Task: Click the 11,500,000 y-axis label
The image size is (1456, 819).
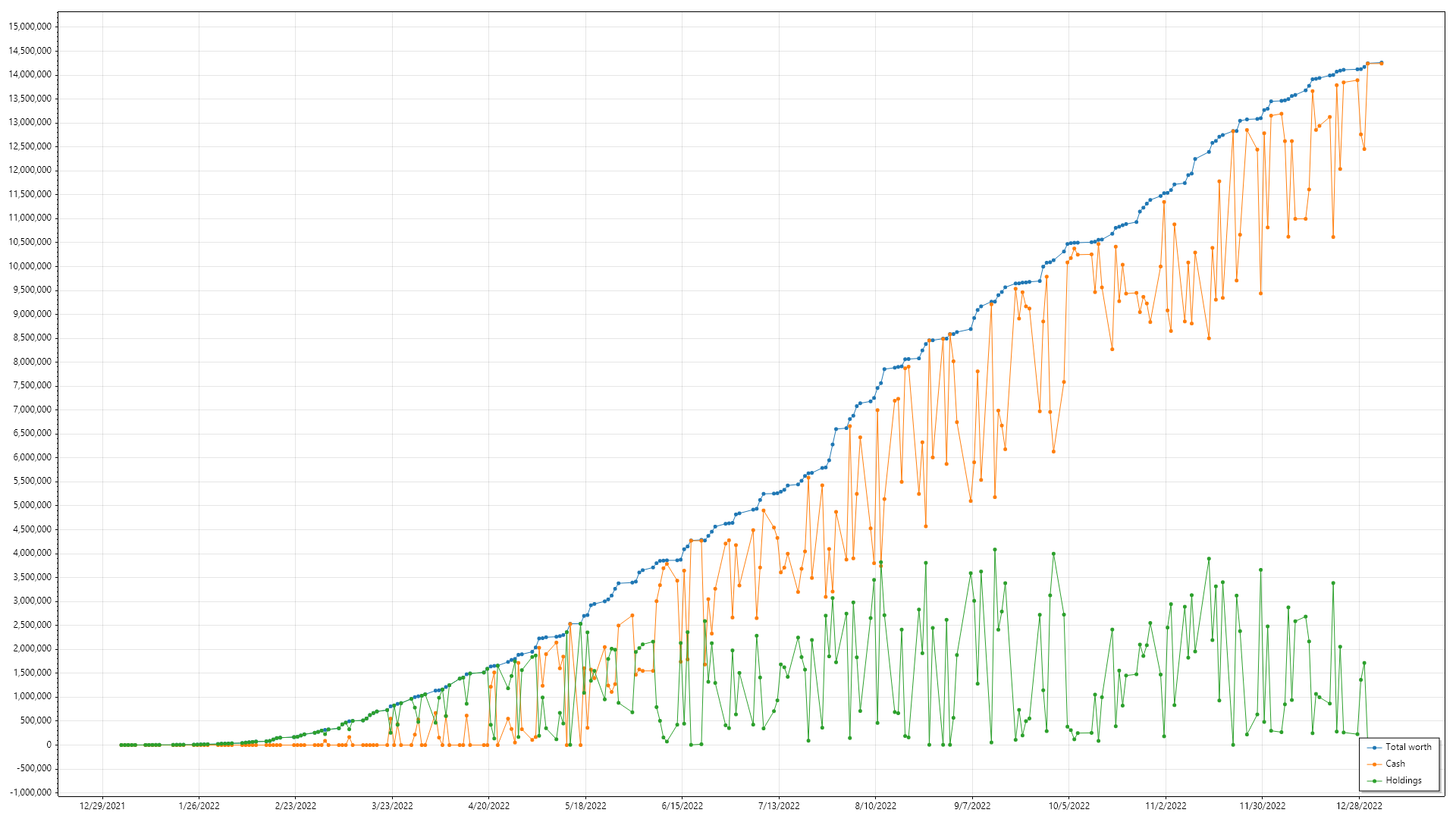Action: tap(30, 194)
